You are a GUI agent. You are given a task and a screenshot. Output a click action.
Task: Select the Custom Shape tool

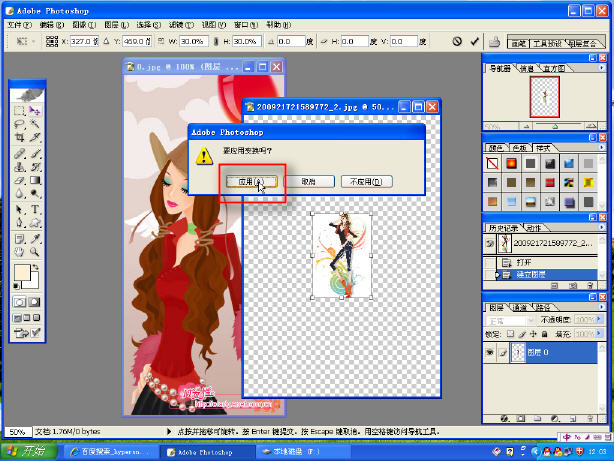34,223
